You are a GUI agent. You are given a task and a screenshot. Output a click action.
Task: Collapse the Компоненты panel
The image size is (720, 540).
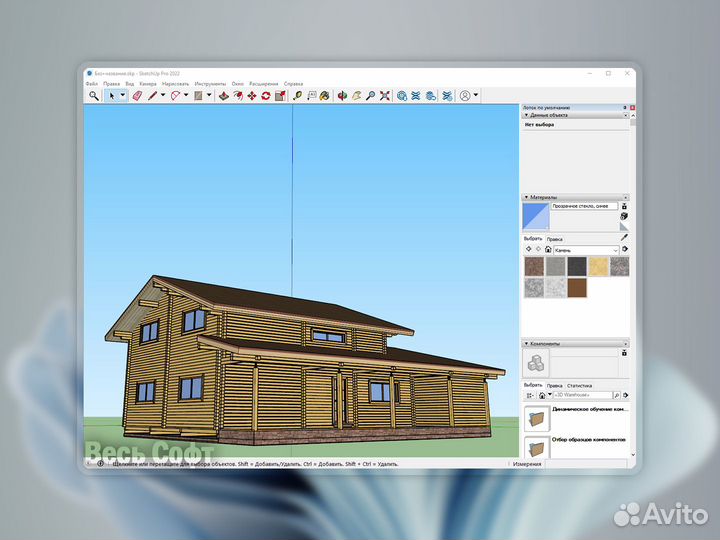point(526,343)
